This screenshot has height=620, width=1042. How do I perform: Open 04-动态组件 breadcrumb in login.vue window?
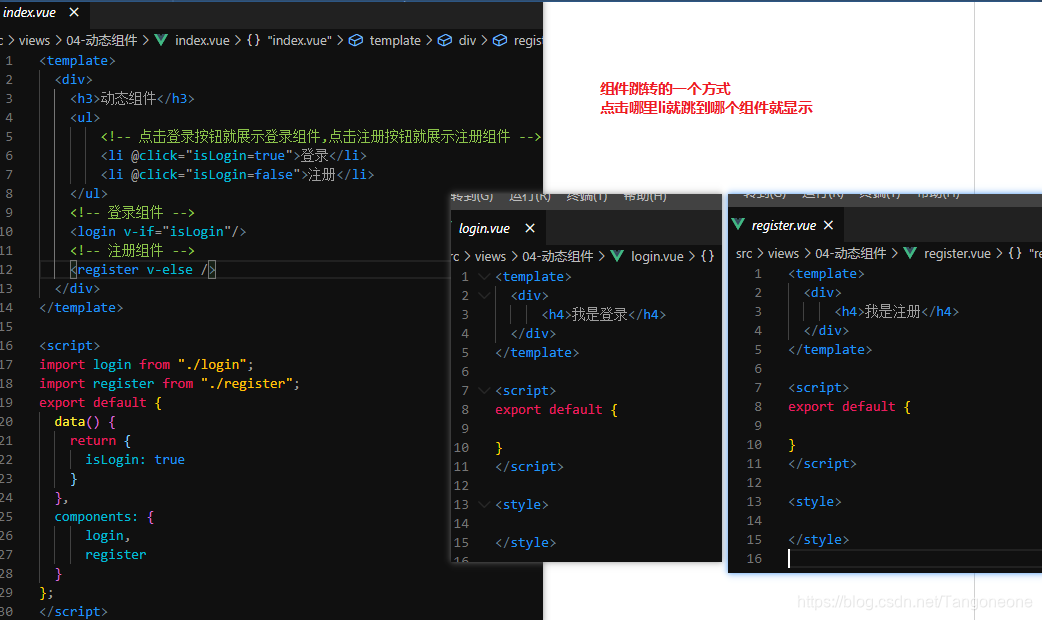(x=558, y=256)
